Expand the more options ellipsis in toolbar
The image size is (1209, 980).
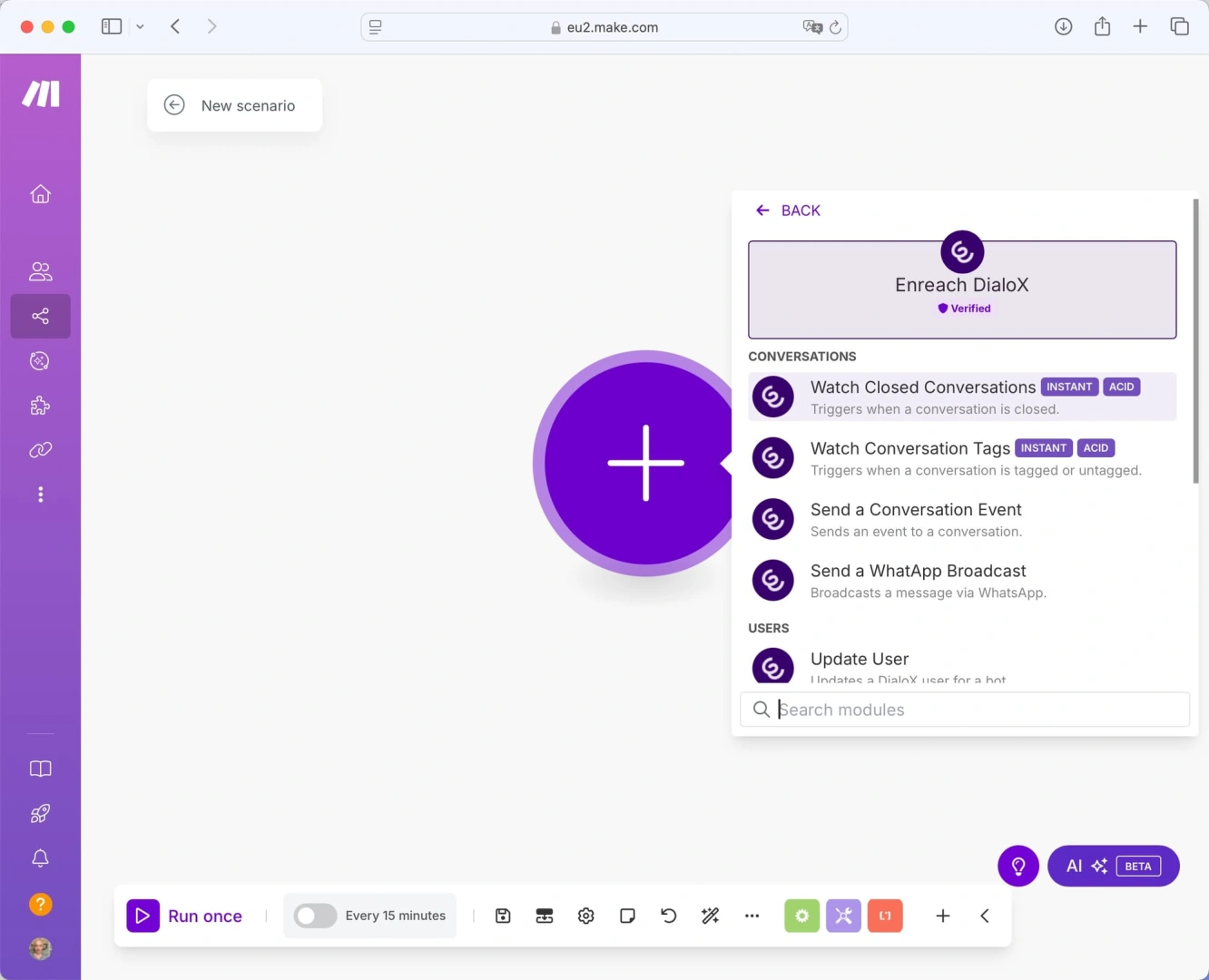tap(752, 916)
